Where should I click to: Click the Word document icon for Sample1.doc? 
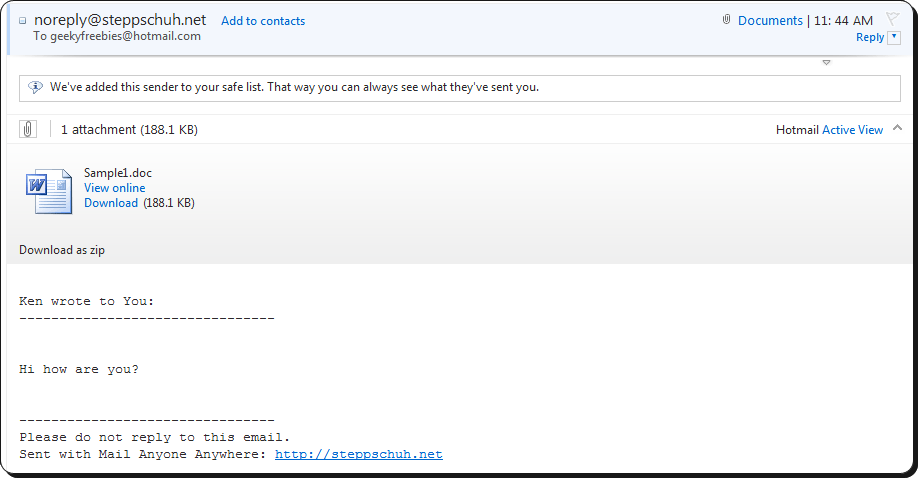pos(49,191)
